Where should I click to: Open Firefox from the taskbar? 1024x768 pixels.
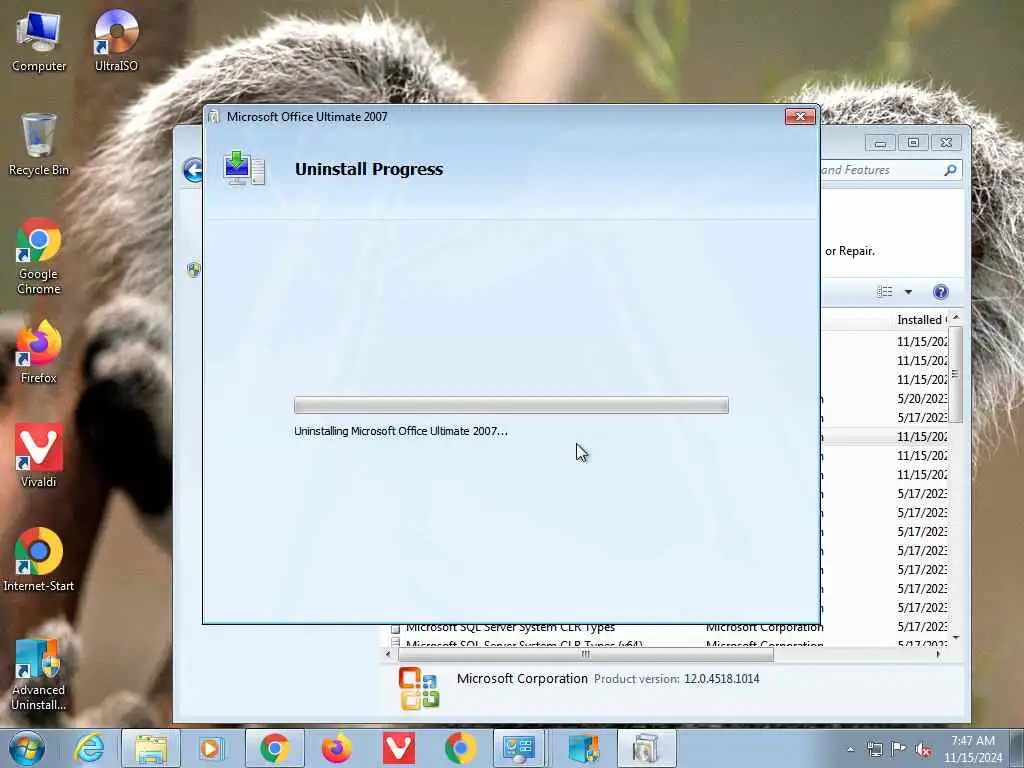(336, 748)
